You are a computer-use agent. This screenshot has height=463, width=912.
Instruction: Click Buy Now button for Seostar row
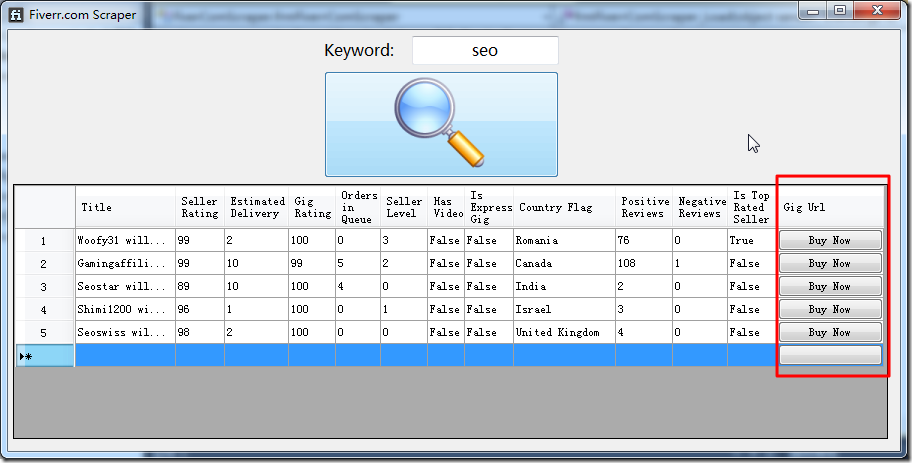830,286
